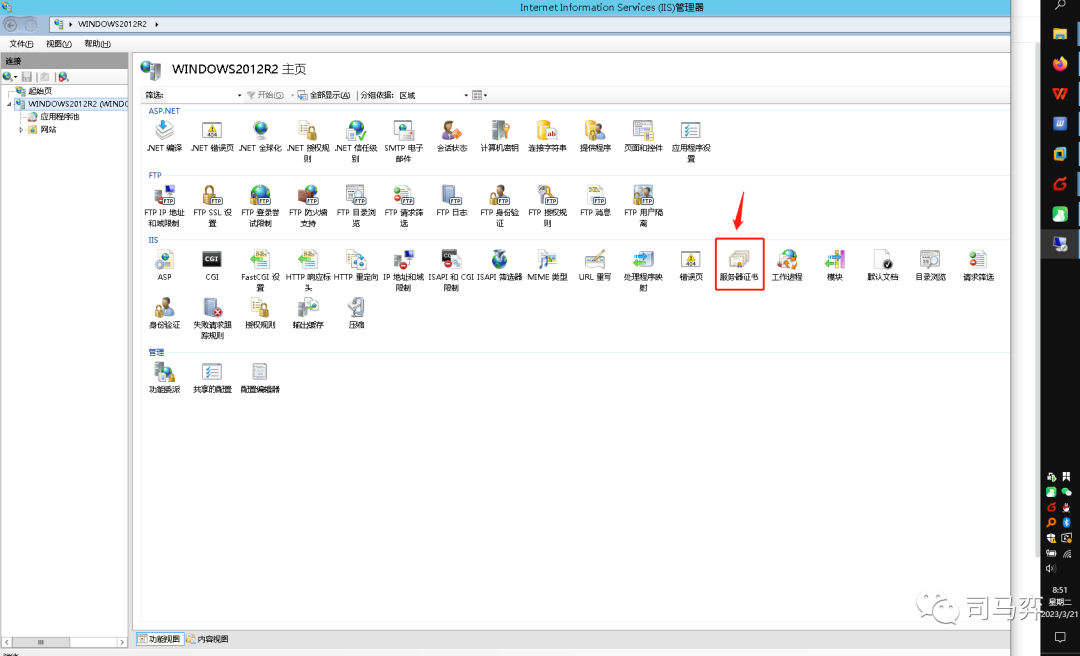Select IIS 请求筛选 icon
The image size is (1080, 656).
pyautogui.click(x=978, y=265)
